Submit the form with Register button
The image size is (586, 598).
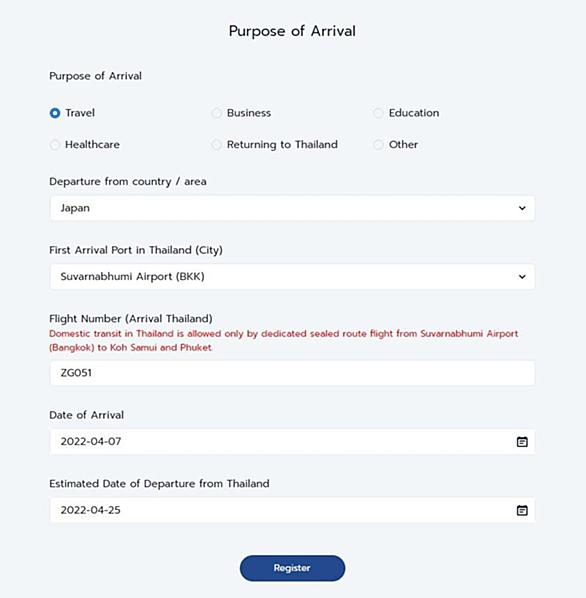click(292, 568)
